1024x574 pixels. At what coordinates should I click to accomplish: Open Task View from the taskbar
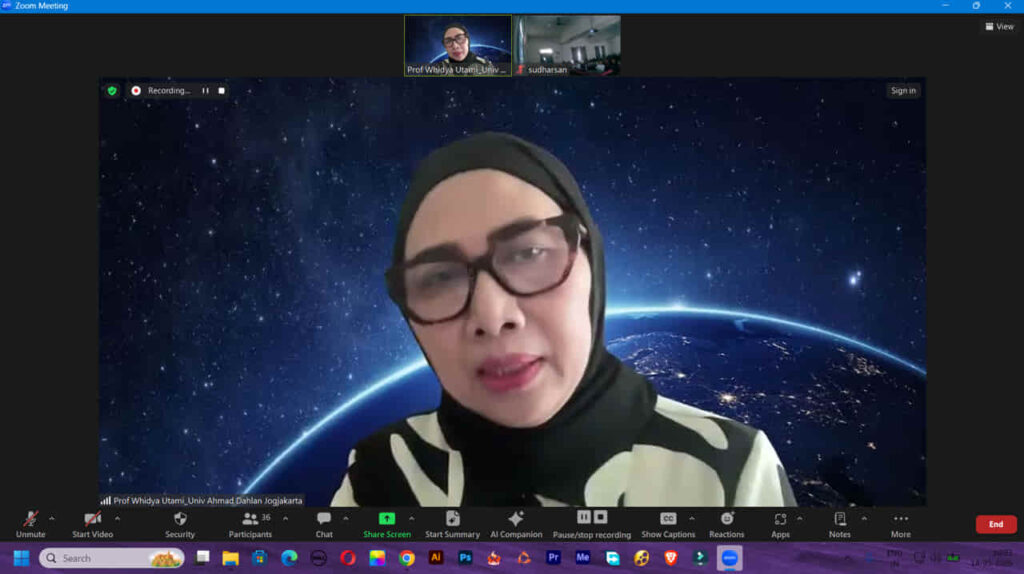tap(202, 558)
